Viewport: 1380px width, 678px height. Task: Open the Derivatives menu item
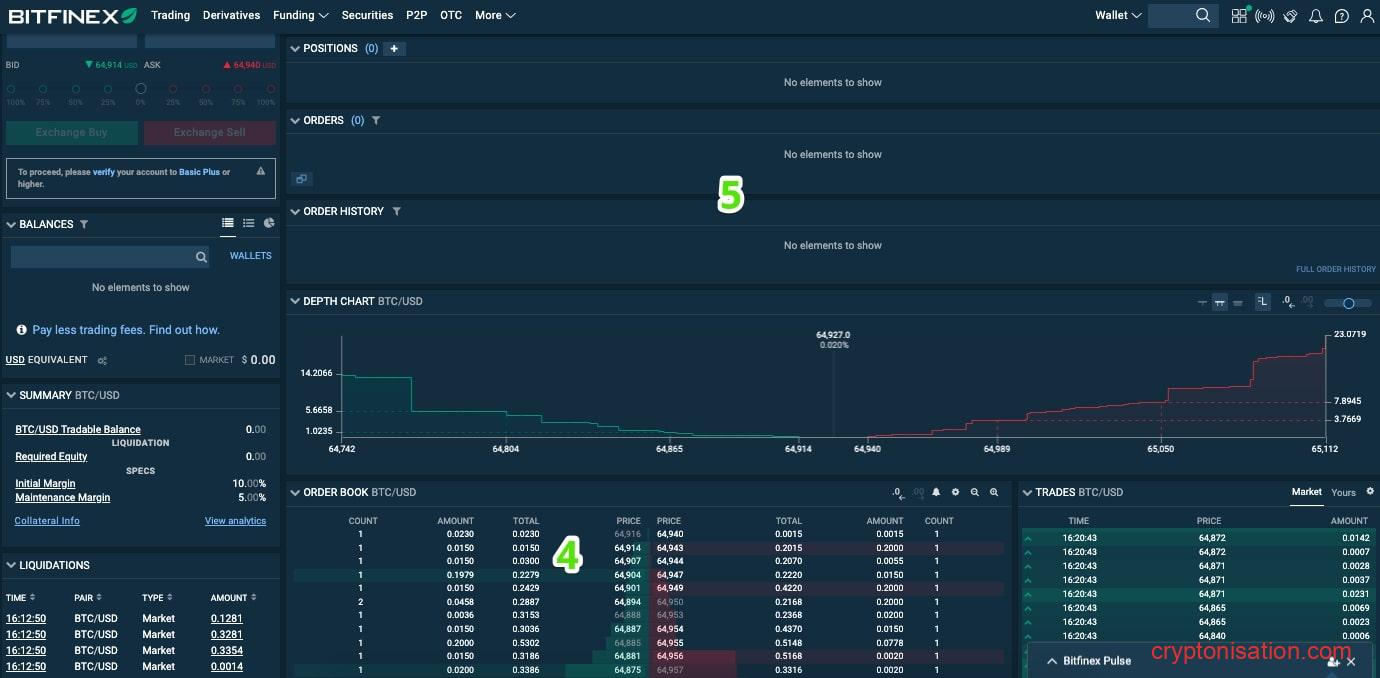(x=231, y=15)
